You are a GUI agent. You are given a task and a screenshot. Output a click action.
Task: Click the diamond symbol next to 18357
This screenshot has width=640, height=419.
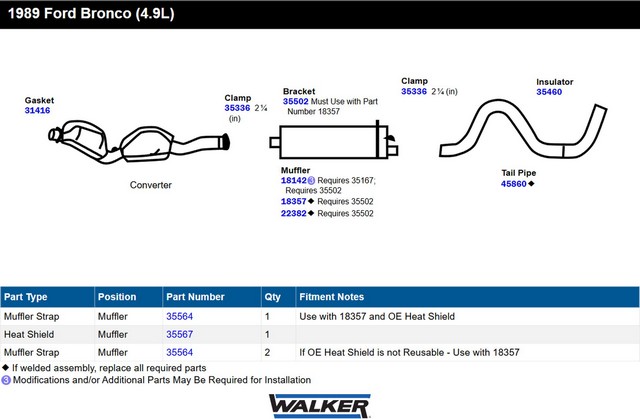pyautogui.click(x=311, y=201)
